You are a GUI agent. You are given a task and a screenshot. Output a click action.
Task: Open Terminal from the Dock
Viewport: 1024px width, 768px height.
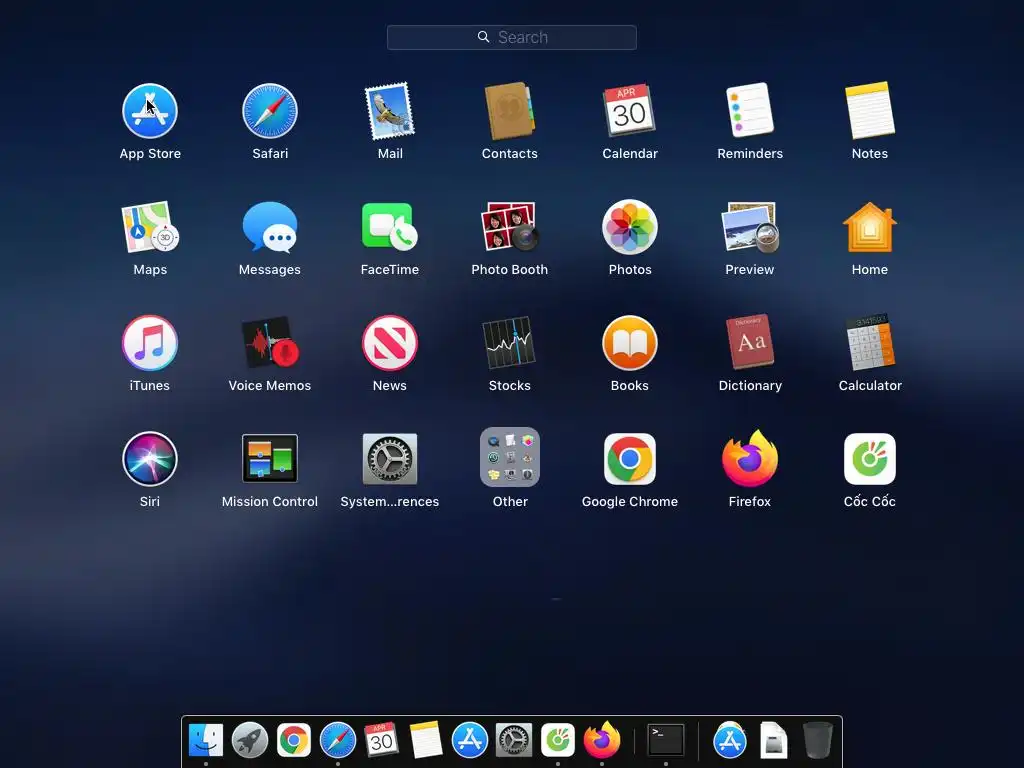point(665,740)
